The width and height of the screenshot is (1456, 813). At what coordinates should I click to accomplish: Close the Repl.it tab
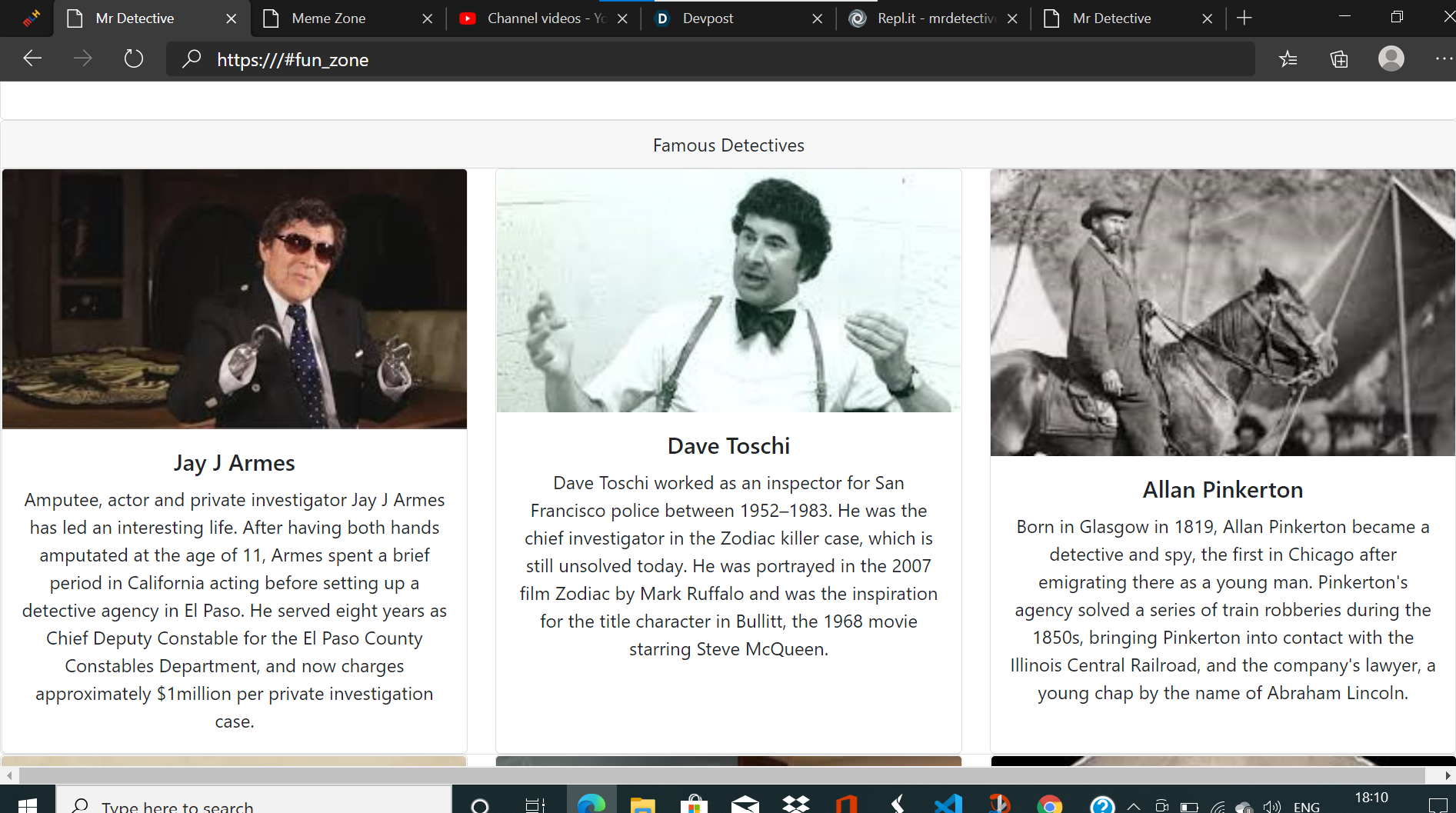click(1012, 18)
